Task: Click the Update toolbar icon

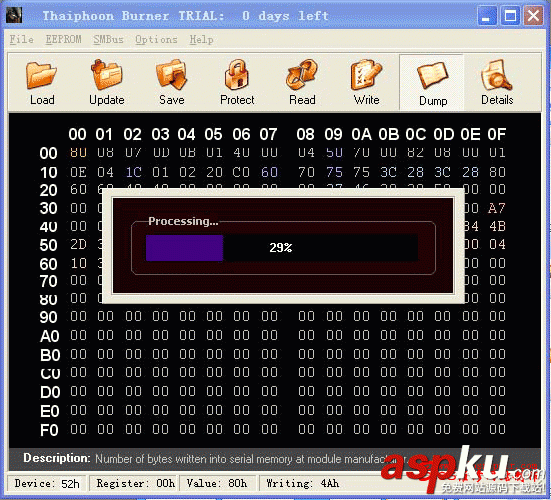Action: tap(106, 74)
